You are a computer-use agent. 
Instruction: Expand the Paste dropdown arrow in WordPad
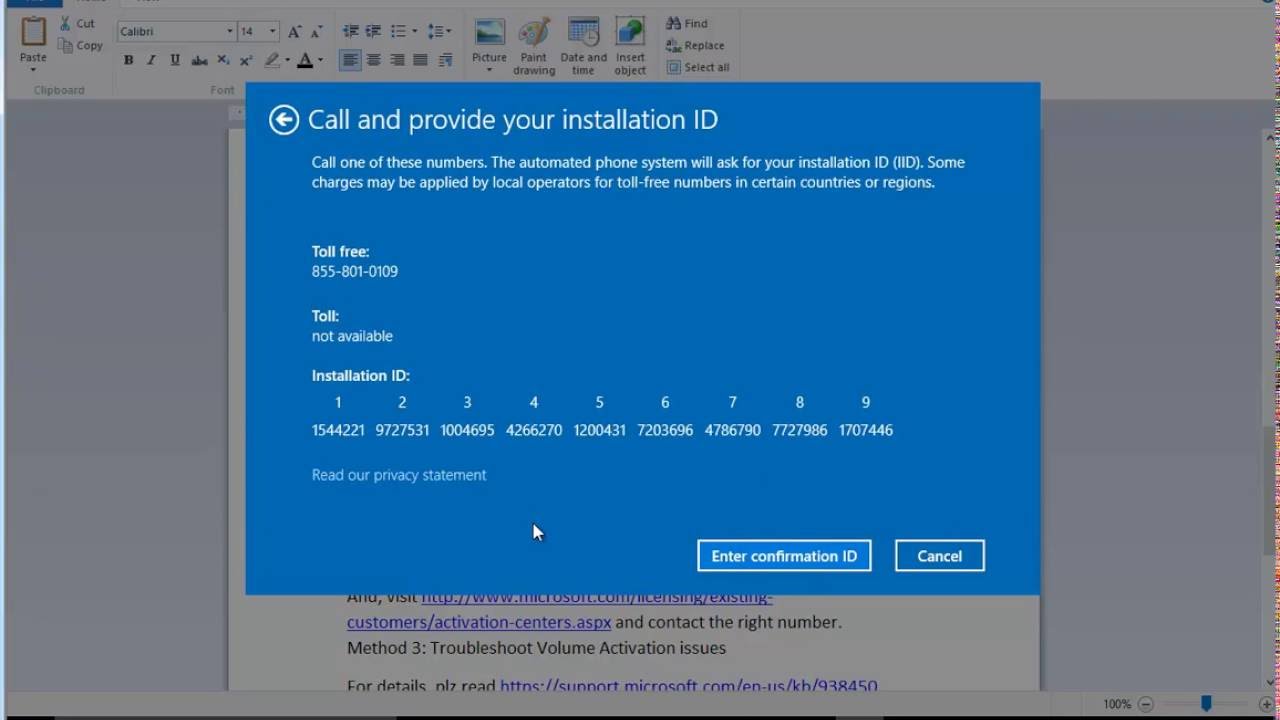pos(33,69)
